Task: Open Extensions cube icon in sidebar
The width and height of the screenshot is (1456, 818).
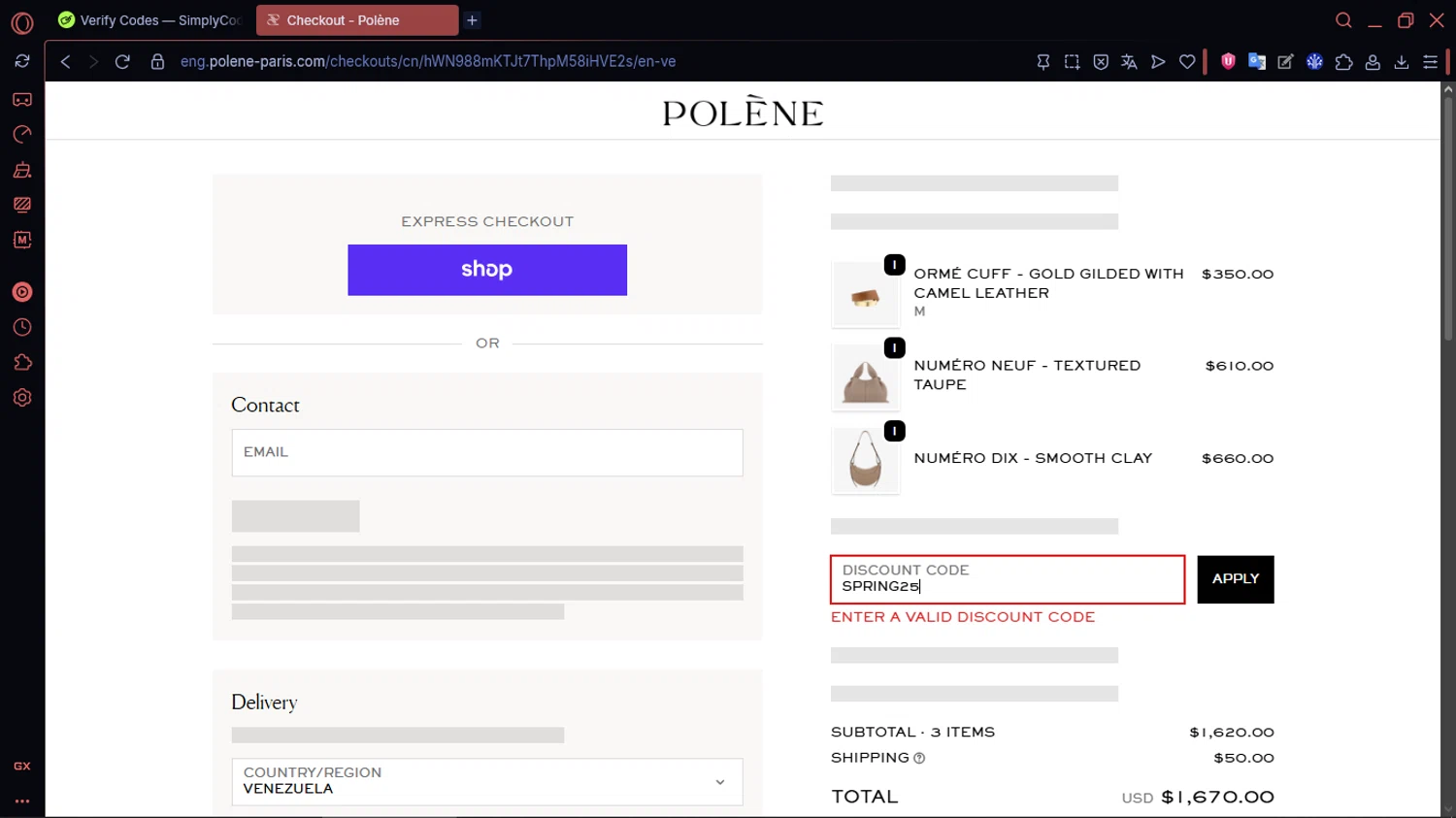Action: [x=22, y=363]
